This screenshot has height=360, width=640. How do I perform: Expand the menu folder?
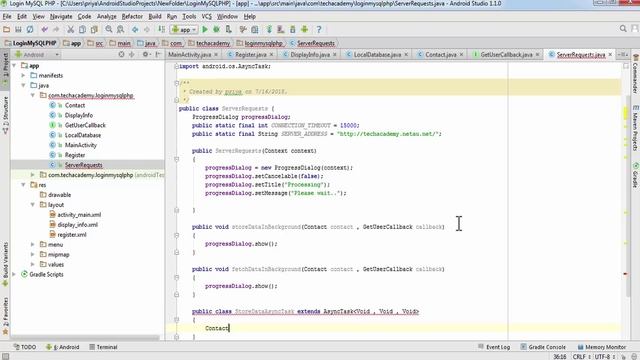tap(33, 244)
